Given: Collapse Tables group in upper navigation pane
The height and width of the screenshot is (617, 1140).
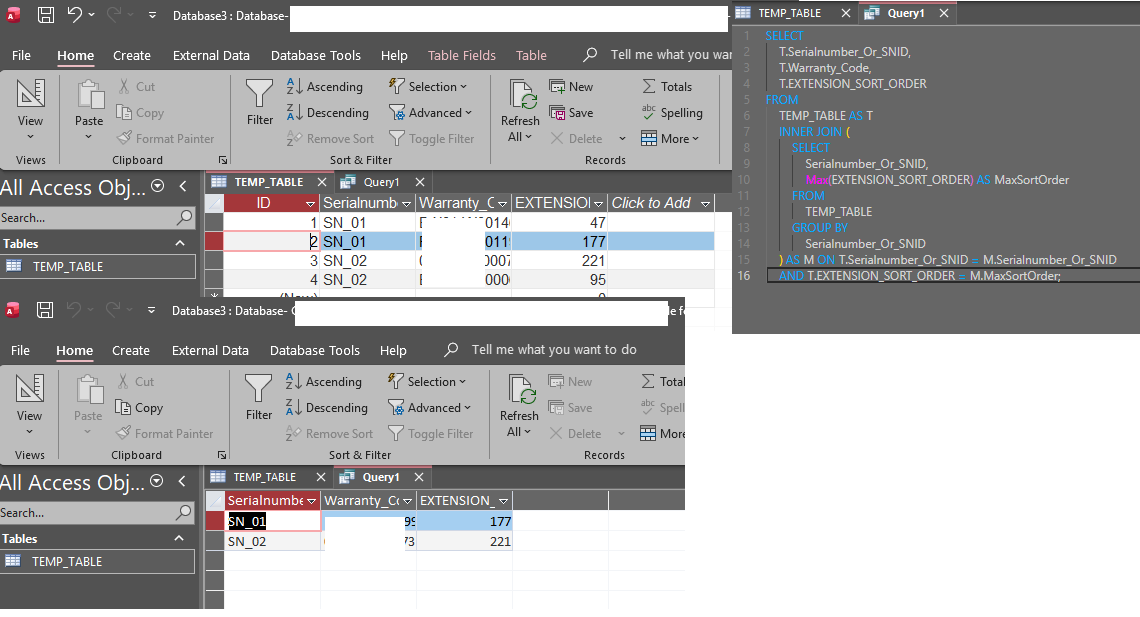Looking at the screenshot, I should click(x=180, y=243).
